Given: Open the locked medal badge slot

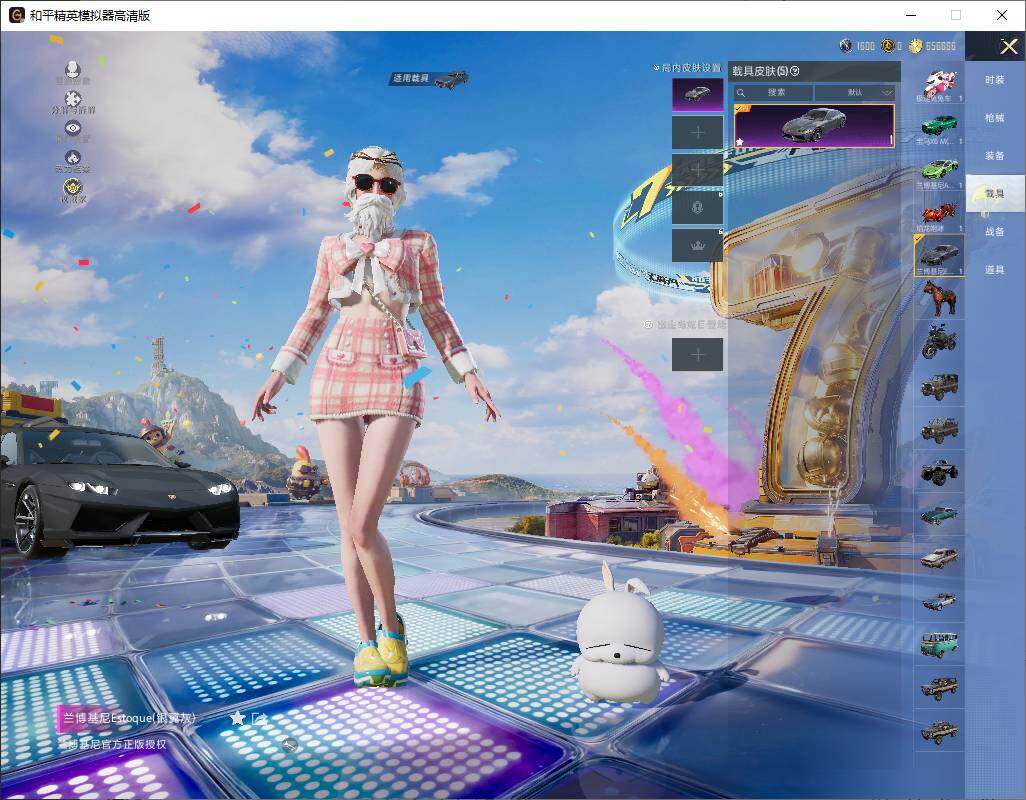Looking at the screenshot, I should [x=698, y=207].
